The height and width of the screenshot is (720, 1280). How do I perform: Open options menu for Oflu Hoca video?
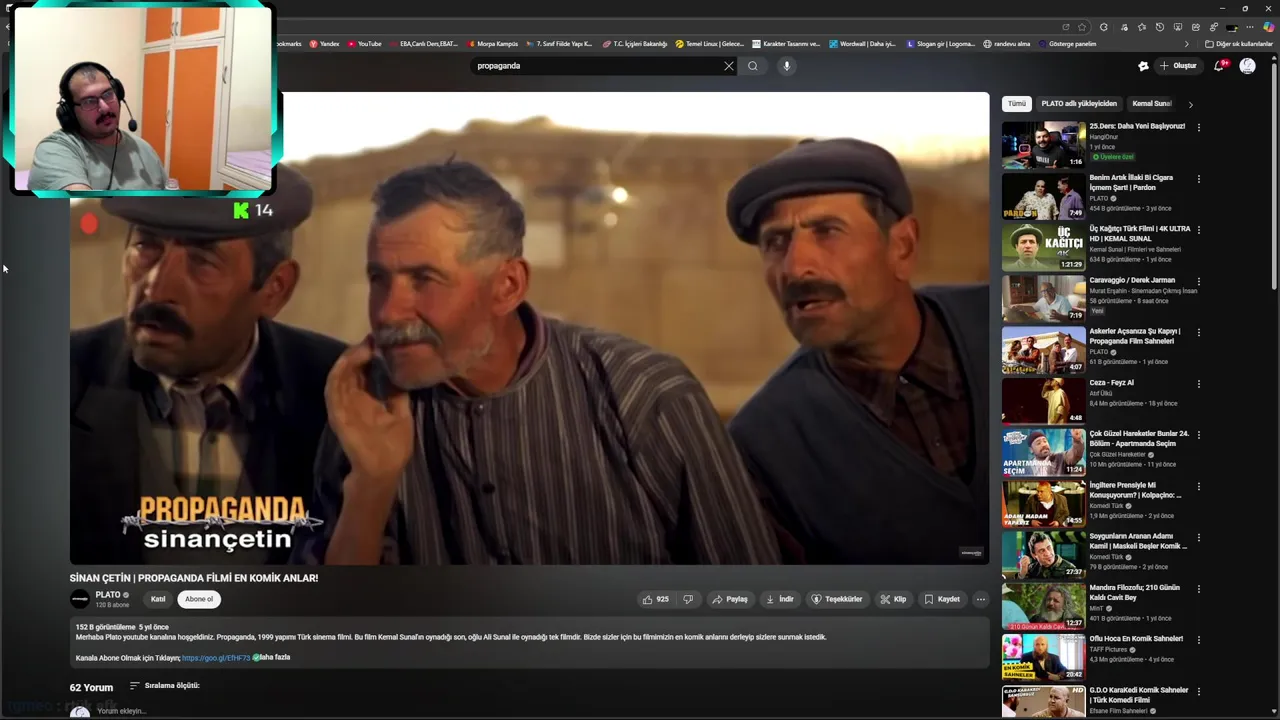click(x=1198, y=640)
